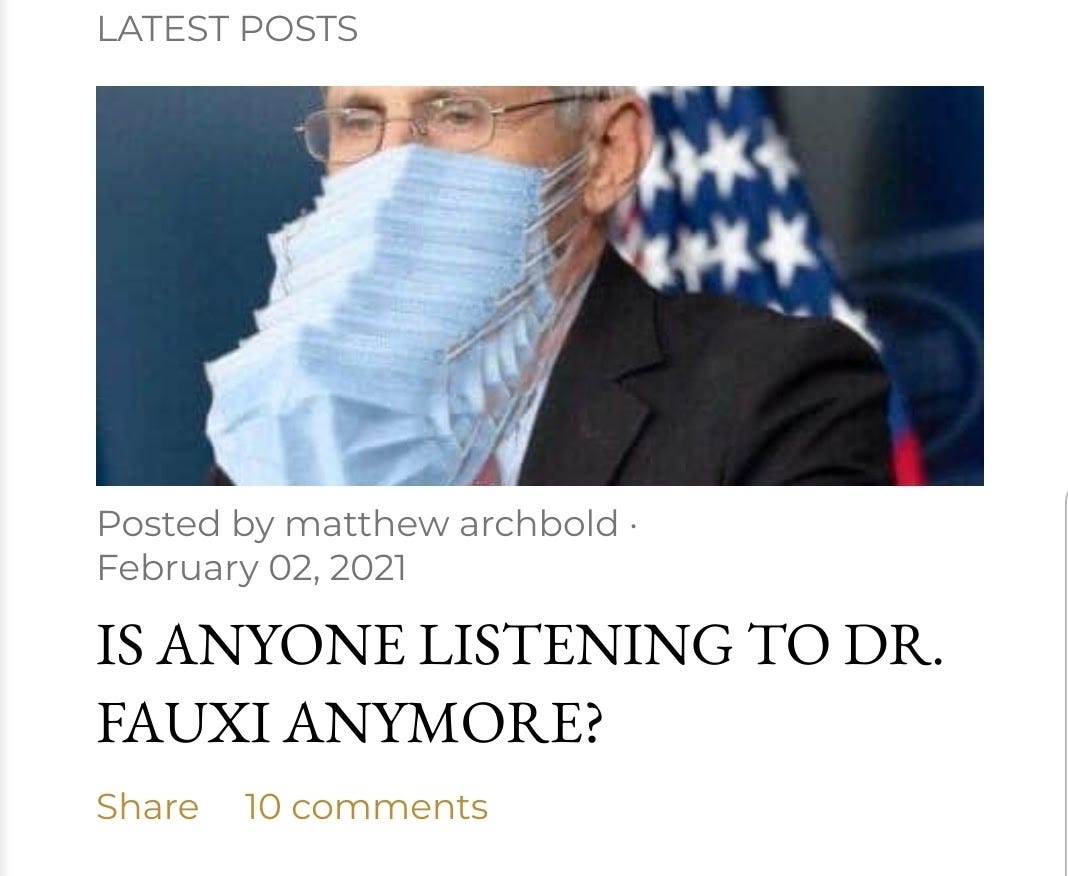Click the word POSTS in section heading
Viewport: 1068px width, 876px height.
(x=299, y=29)
